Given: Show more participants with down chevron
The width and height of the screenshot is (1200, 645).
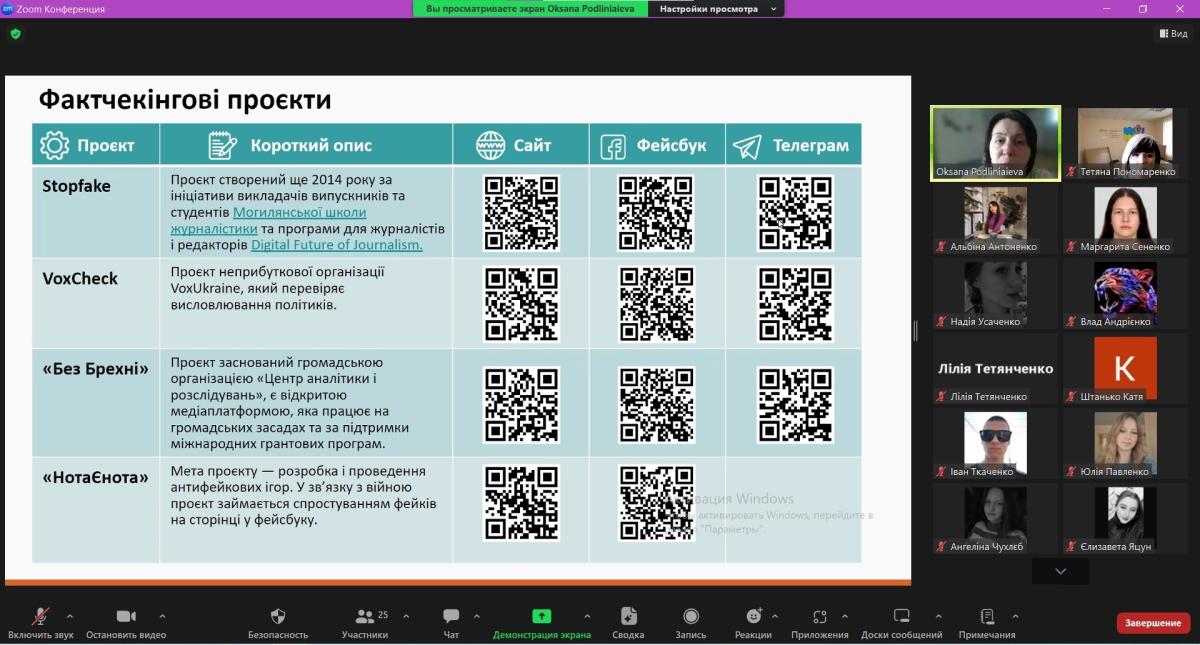Looking at the screenshot, I should pos(1061,571).
